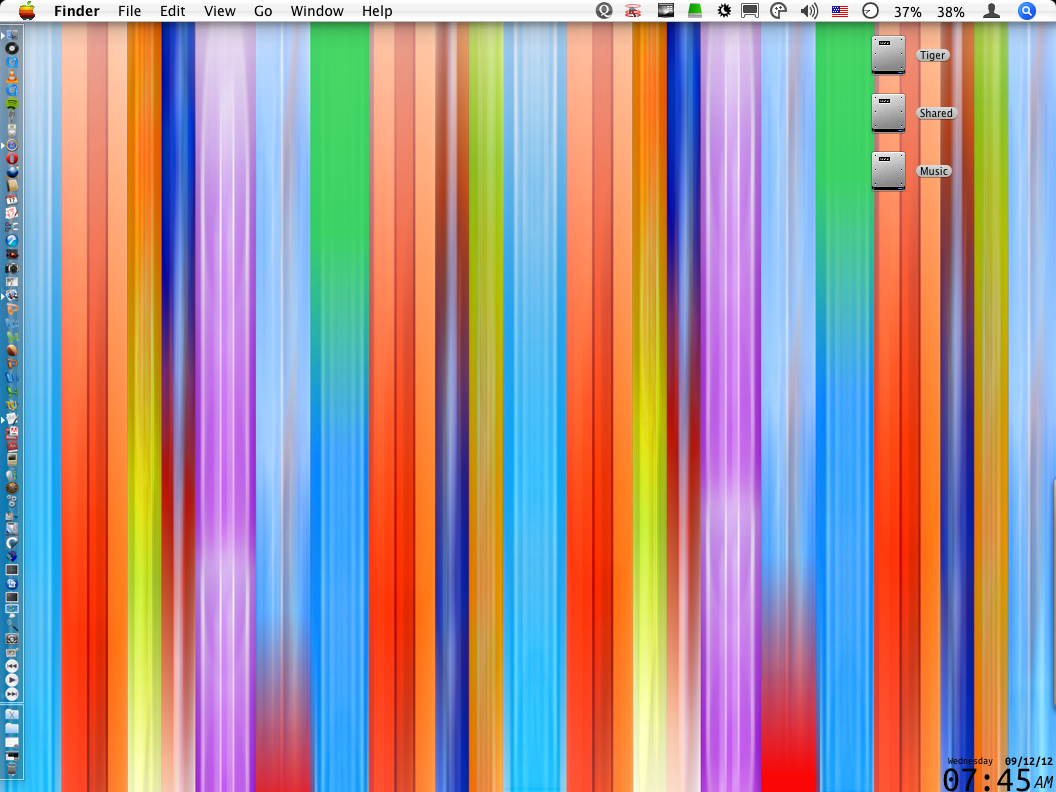The image size is (1056, 792).
Task: Open the Go menu
Action: [x=263, y=11]
